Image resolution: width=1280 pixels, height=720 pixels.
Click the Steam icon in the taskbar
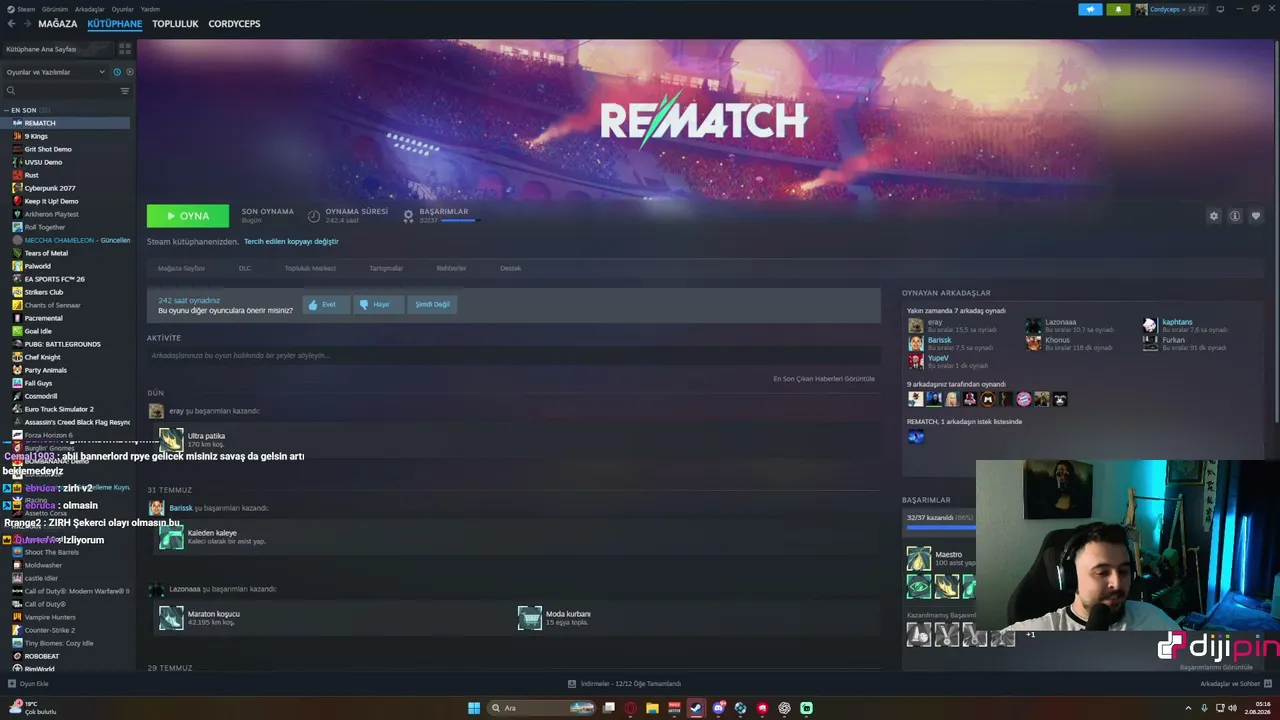(x=696, y=708)
